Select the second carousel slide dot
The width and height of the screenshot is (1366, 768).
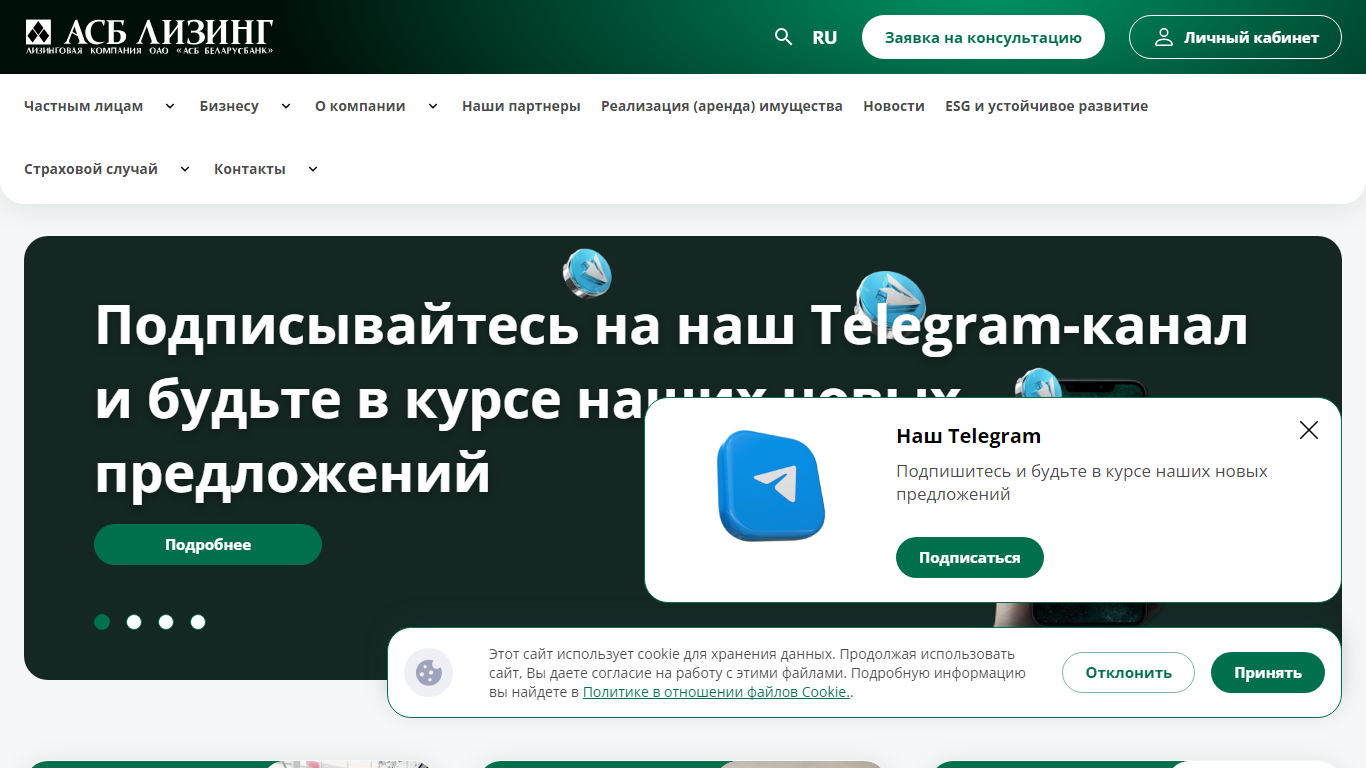tap(134, 622)
